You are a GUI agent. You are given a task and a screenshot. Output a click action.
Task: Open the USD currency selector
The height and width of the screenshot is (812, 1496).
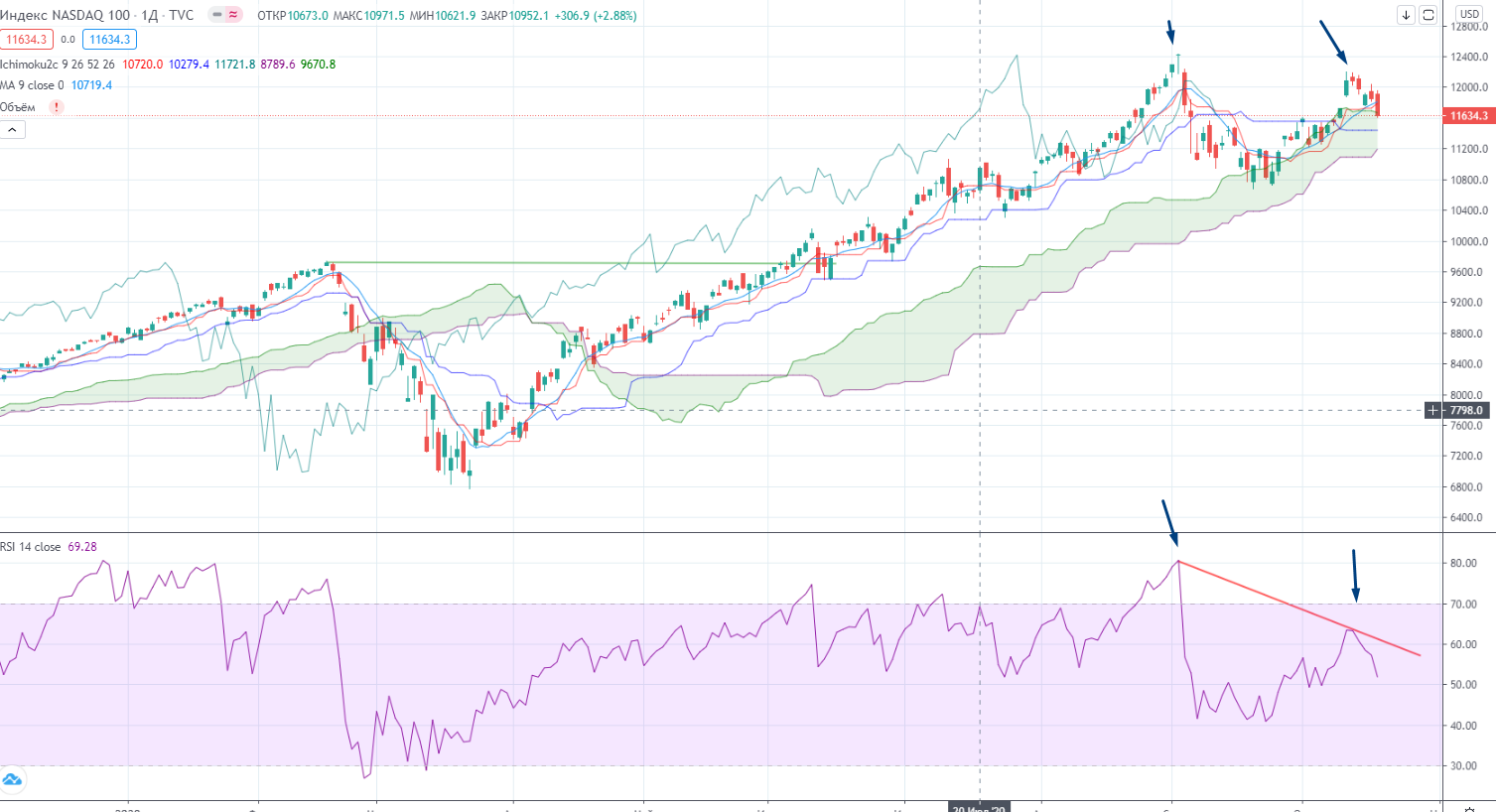1469,14
